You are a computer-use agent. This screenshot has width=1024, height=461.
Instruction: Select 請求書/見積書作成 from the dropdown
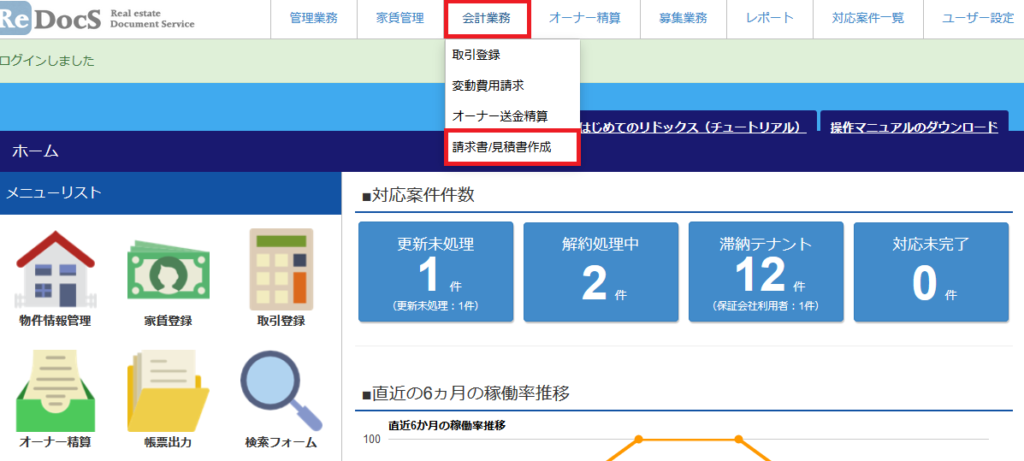click(x=512, y=147)
